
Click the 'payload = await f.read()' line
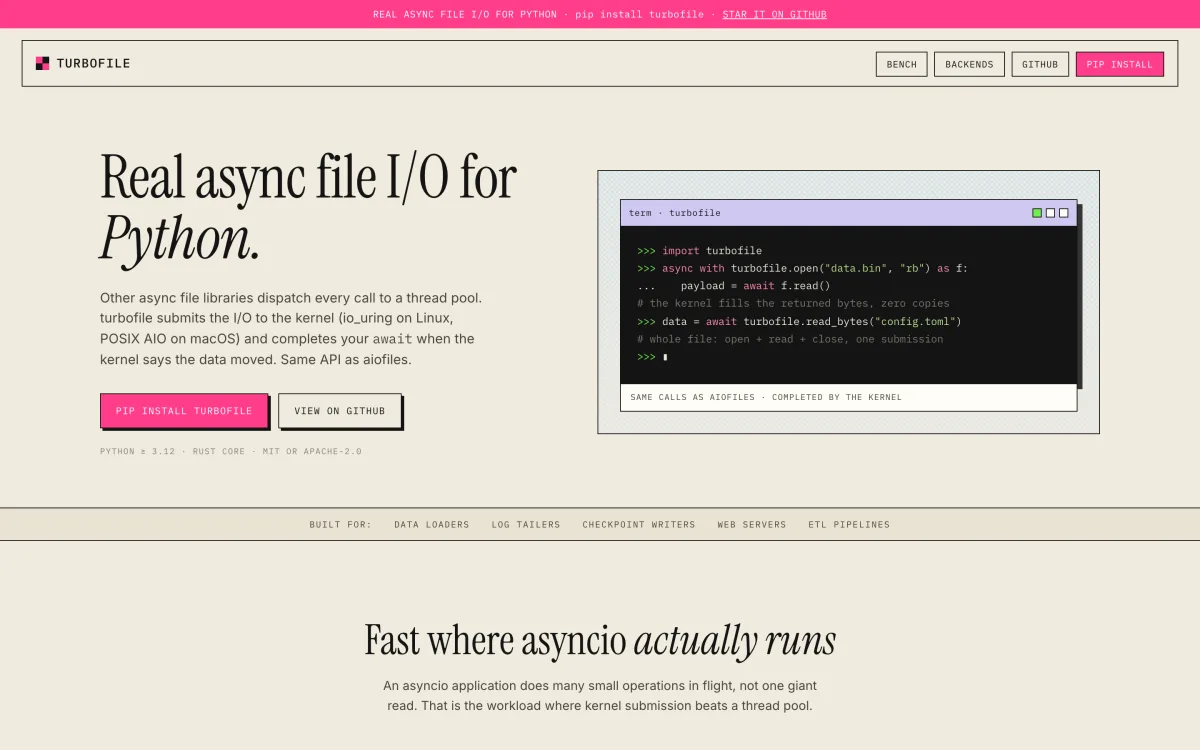734,286
